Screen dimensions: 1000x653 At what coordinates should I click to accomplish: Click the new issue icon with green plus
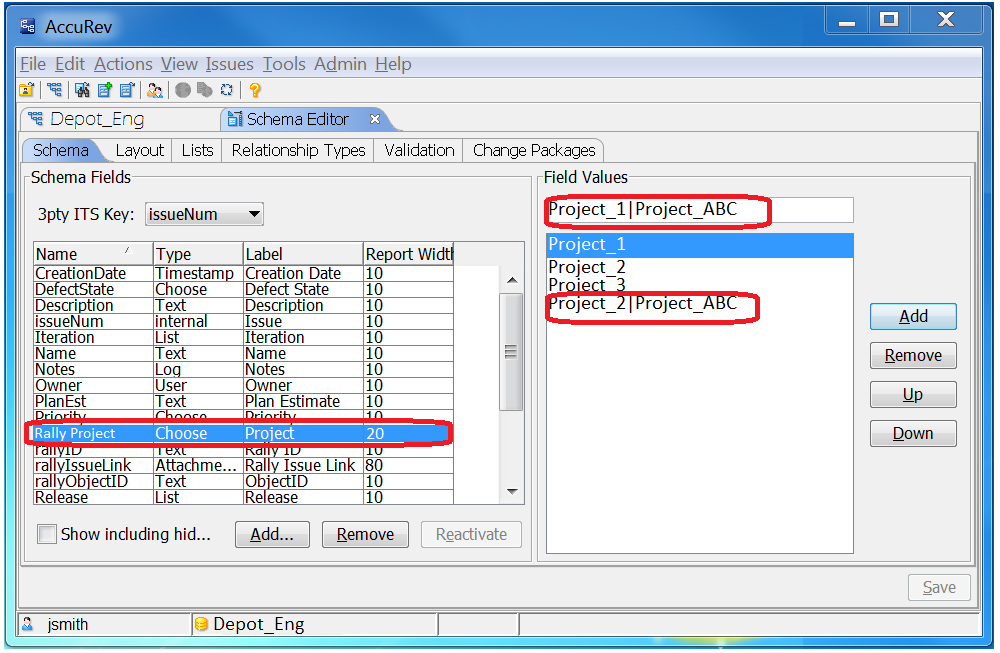104,90
